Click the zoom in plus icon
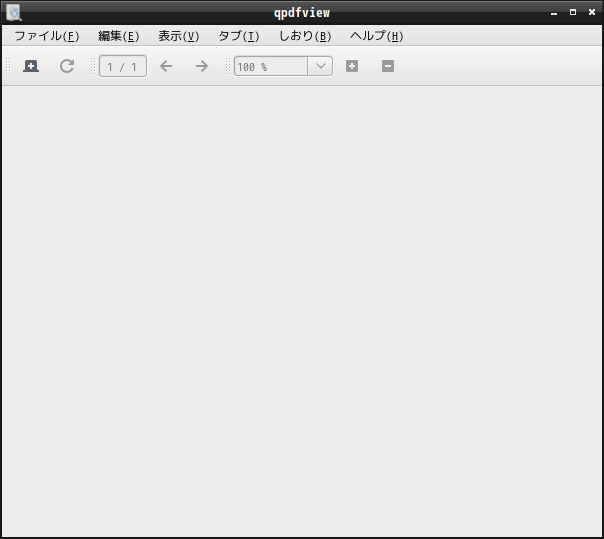This screenshot has height=539, width=604. coord(352,66)
